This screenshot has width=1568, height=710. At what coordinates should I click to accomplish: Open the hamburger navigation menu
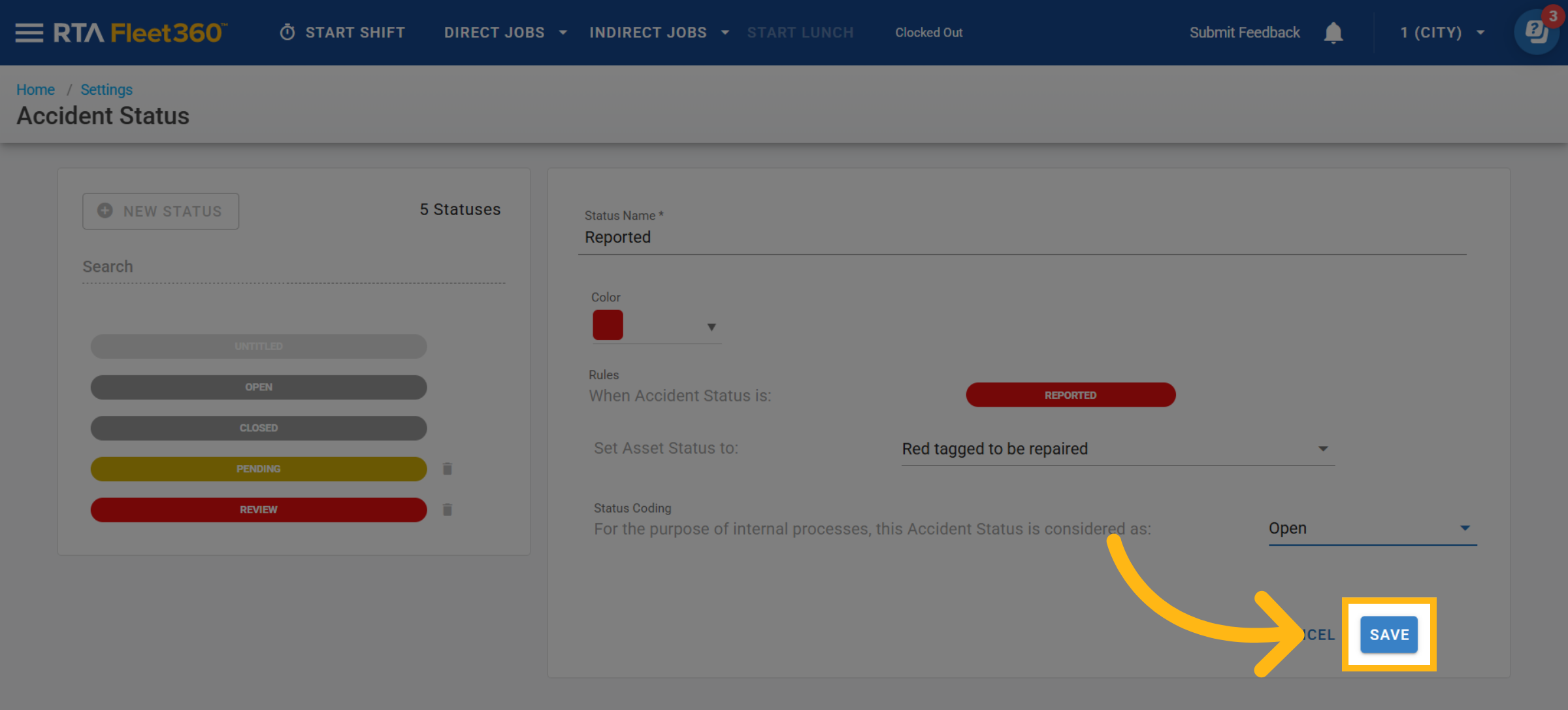click(29, 33)
